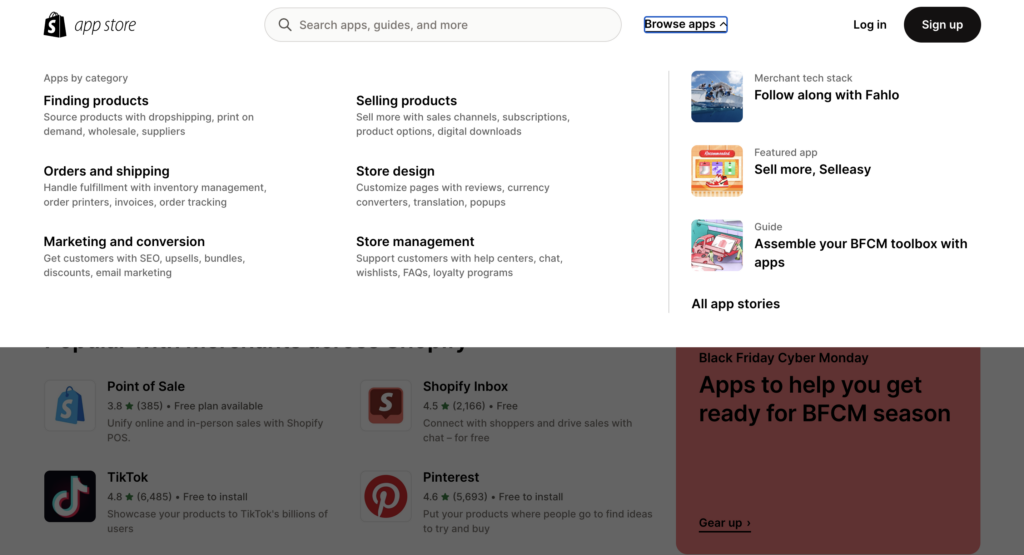Select Customize pages with reviews description

pos(453,195)
